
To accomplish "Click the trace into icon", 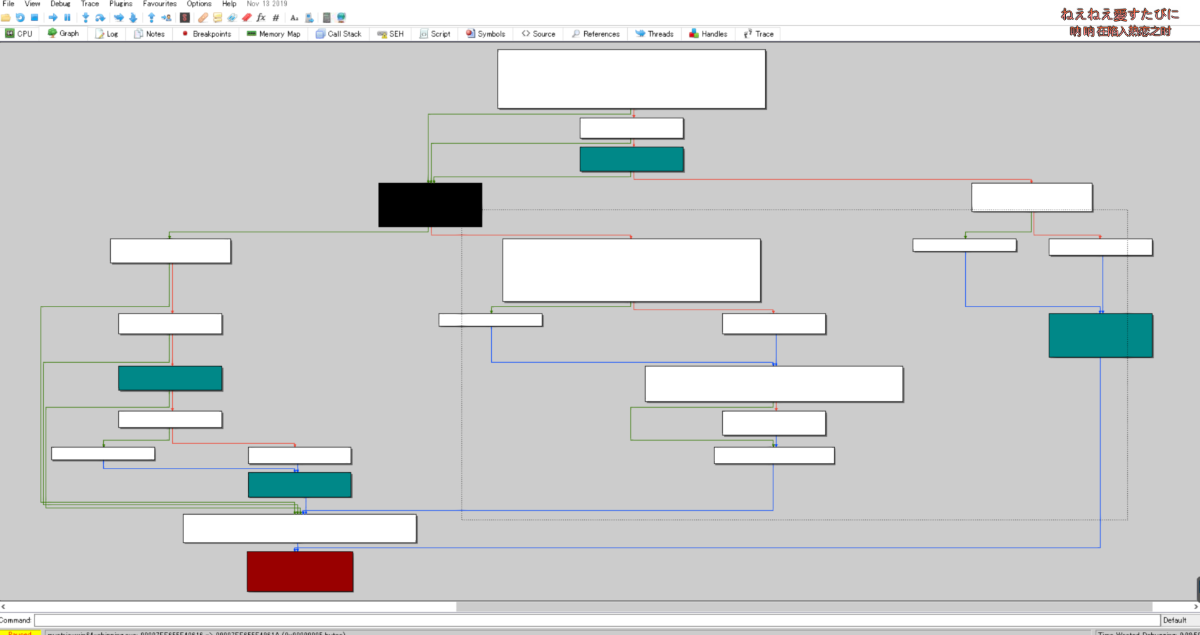I will coord(119,17).
